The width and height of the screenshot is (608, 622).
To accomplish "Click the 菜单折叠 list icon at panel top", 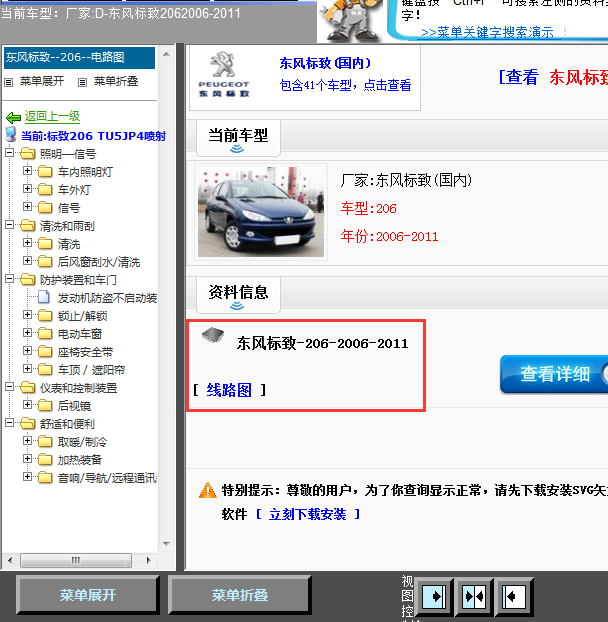I will (x=82, y=82).
